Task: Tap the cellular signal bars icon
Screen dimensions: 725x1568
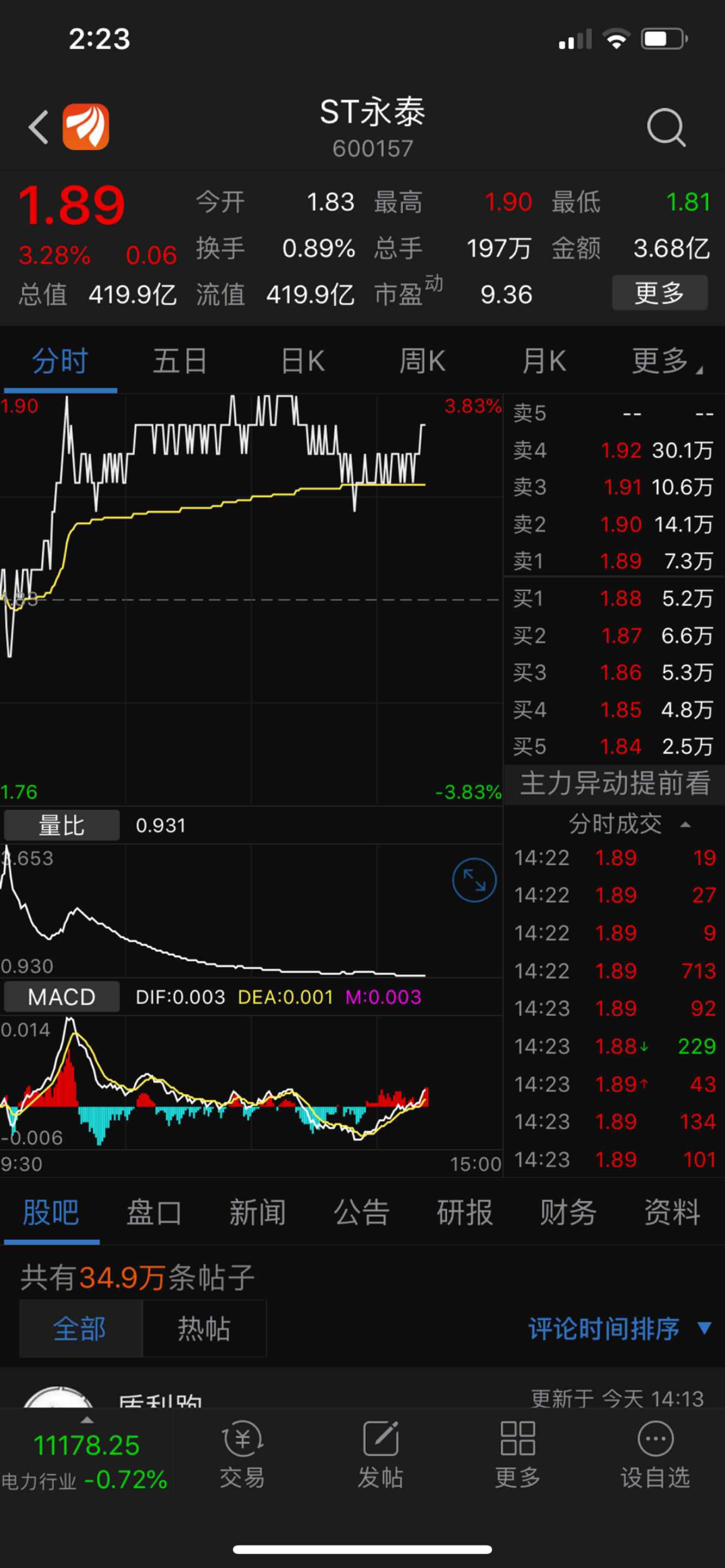Action: click(x=575, y=39)
